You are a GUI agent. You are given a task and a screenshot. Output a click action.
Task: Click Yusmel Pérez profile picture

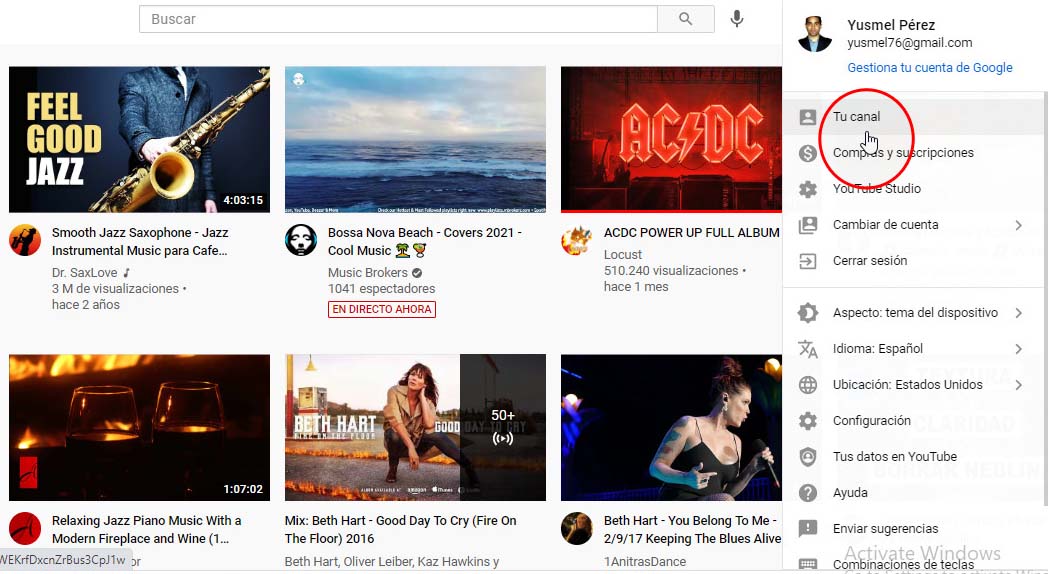(815, 33)
